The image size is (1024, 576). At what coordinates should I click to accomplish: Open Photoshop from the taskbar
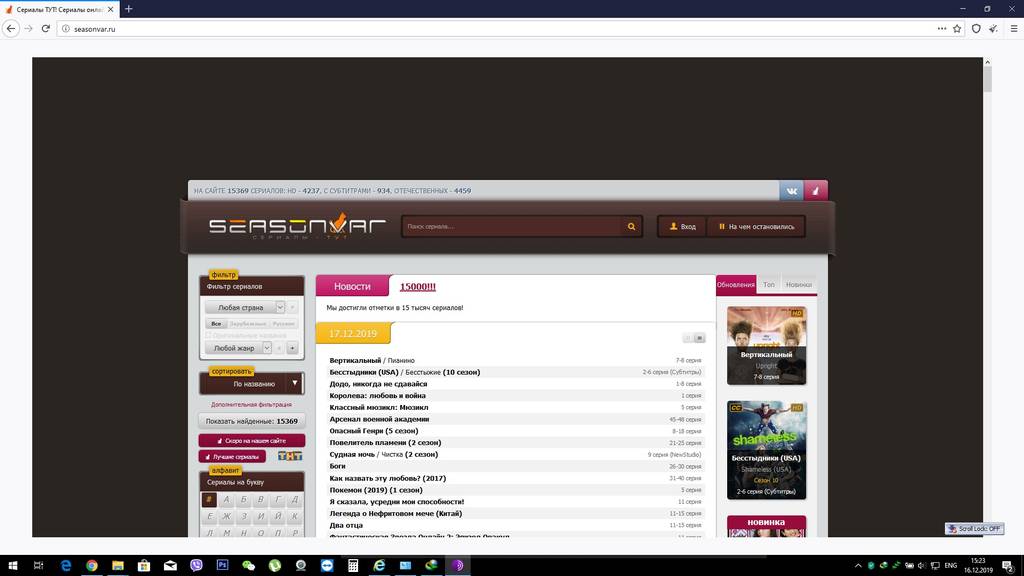coord(222,566)
